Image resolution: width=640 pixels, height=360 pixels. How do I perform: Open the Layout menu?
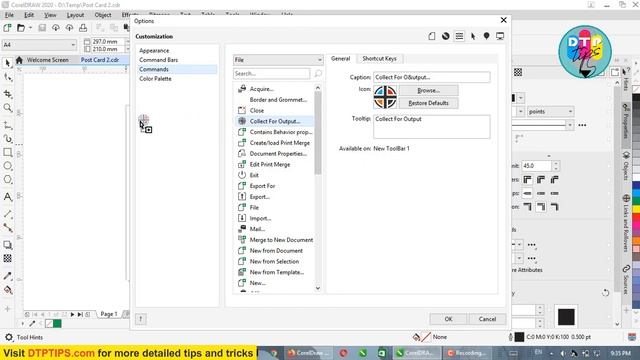(x=75, y=15)
